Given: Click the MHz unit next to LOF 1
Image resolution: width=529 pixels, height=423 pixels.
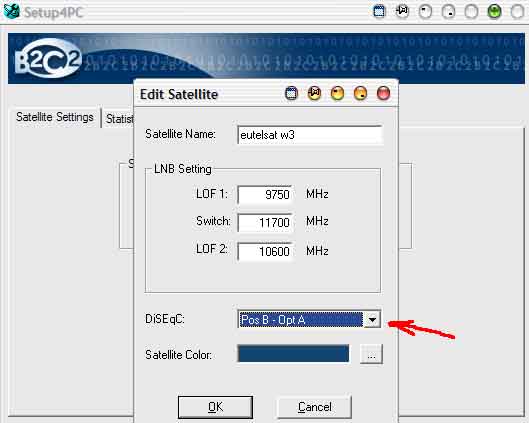Looking at the screenshot, I should [317, 194].
